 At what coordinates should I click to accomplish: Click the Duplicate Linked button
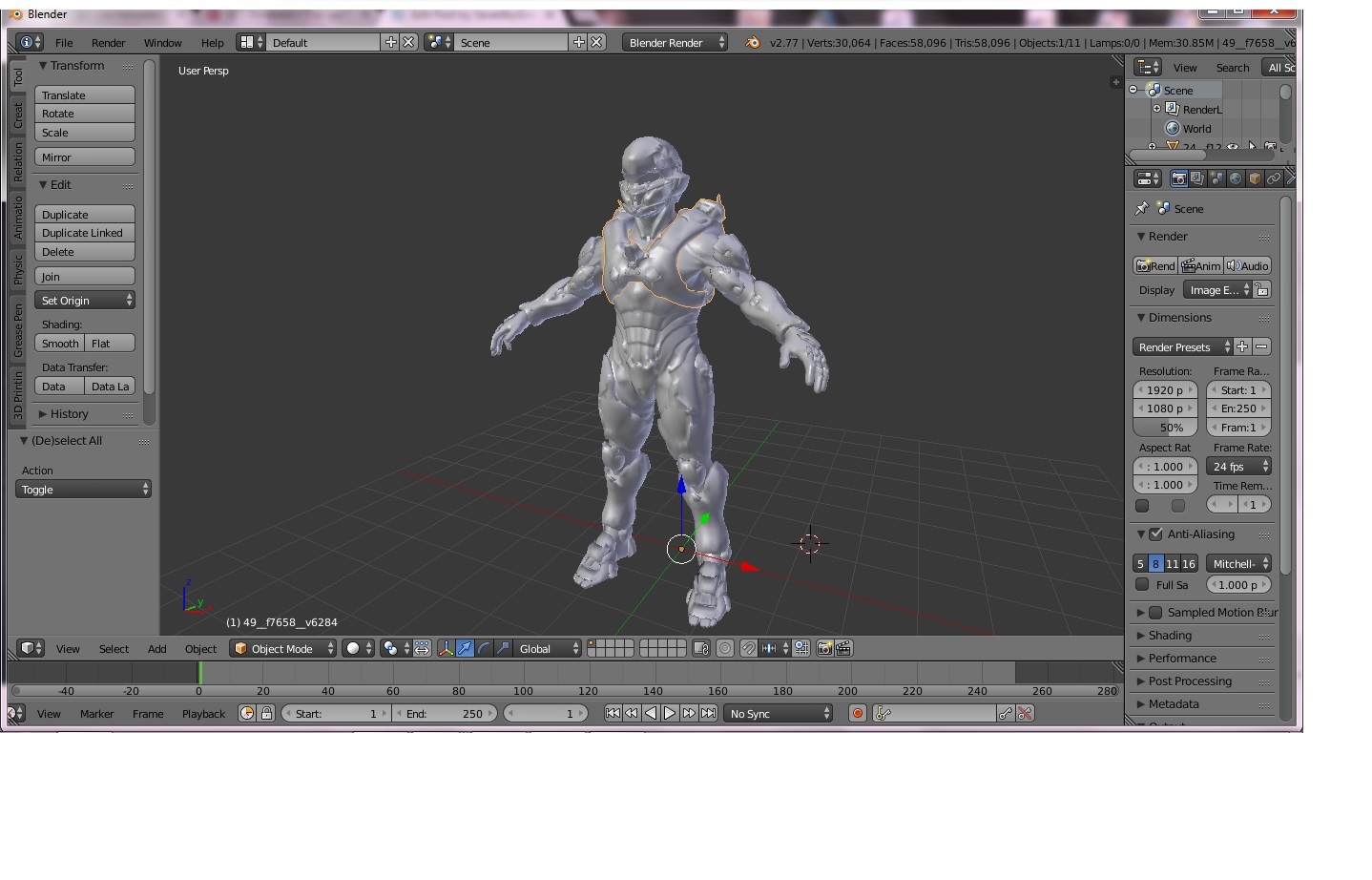85,233
